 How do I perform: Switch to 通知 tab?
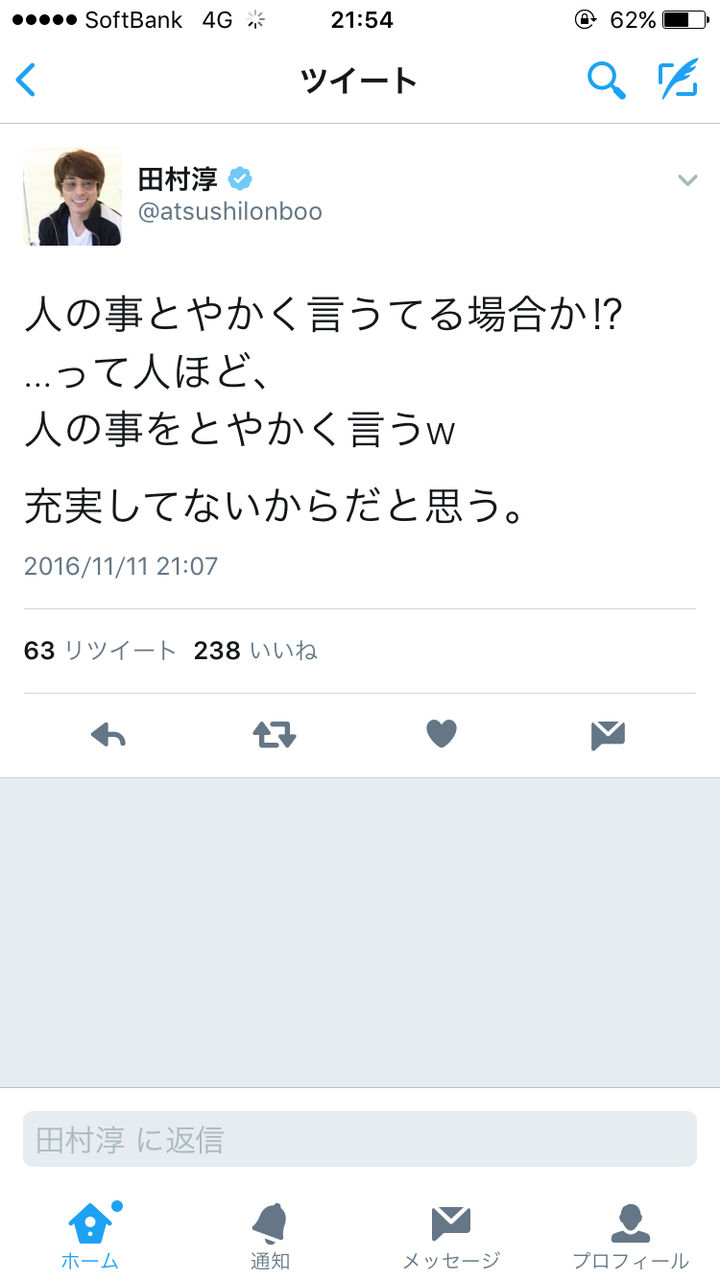coord(270,1236)
